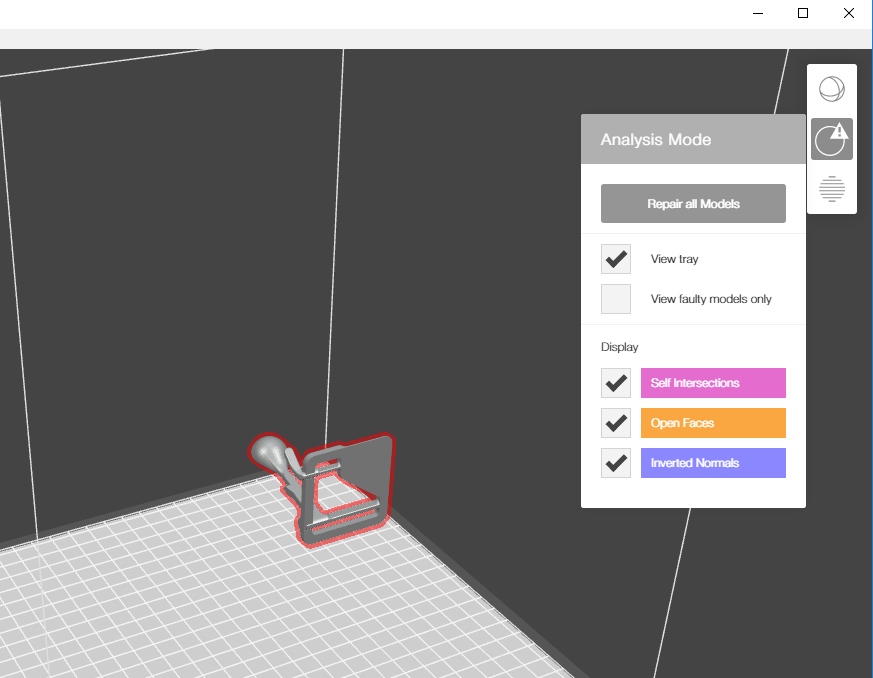Maximize the application window

pyautogui.click(x=803, y=13)
